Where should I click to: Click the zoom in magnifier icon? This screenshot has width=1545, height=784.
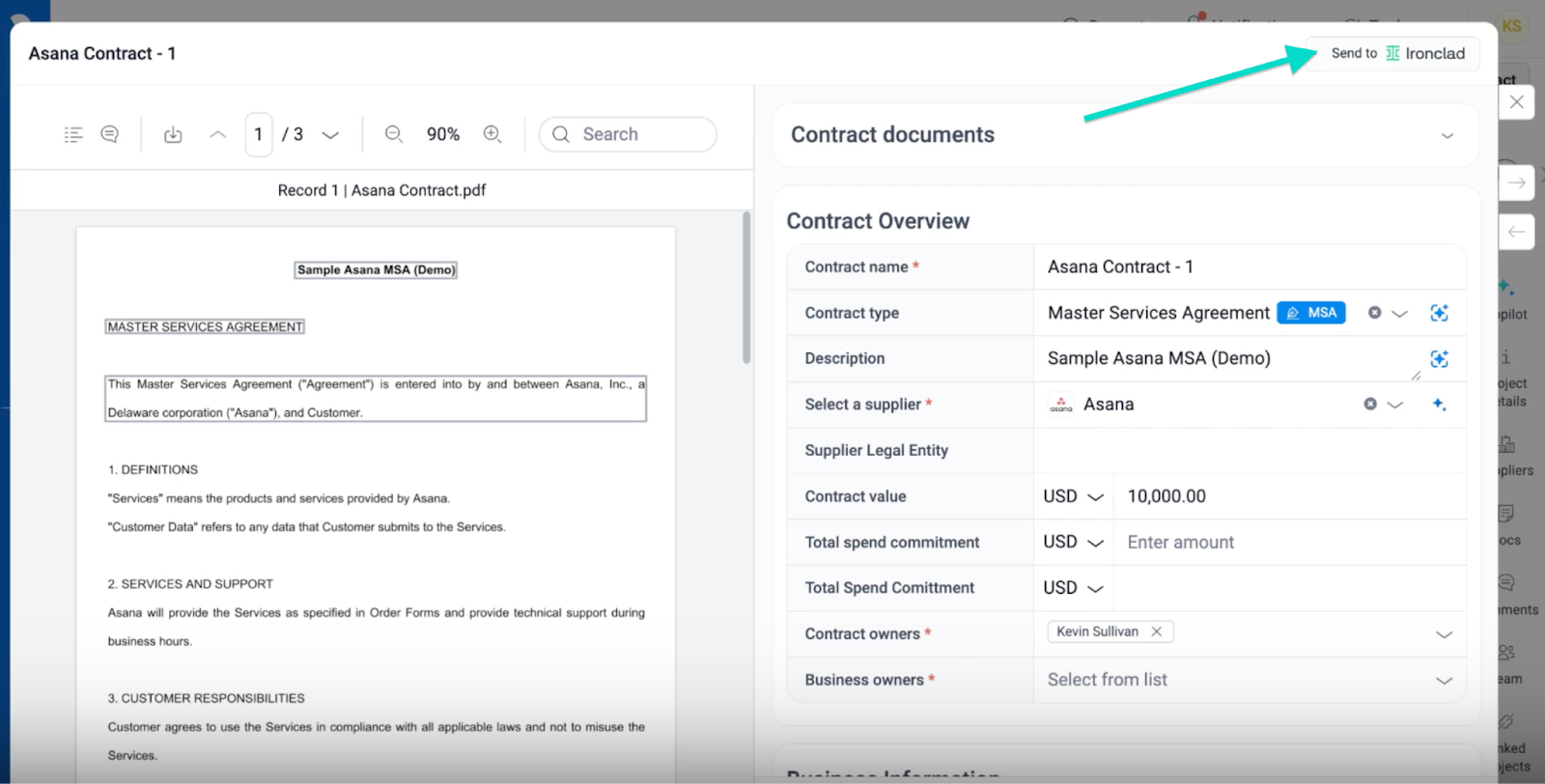[x=492, y=135]
